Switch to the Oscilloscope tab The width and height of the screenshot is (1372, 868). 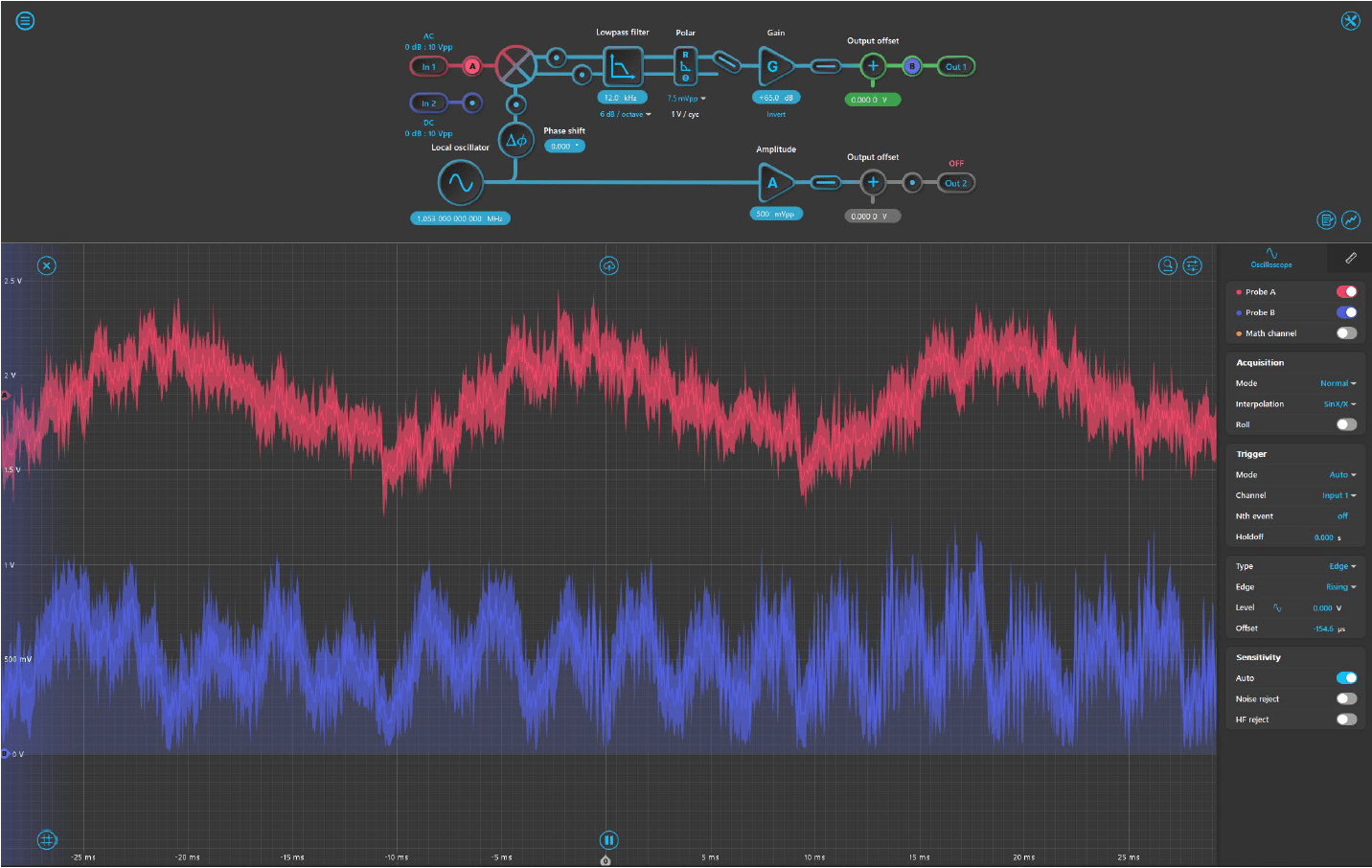[1270, 258]
